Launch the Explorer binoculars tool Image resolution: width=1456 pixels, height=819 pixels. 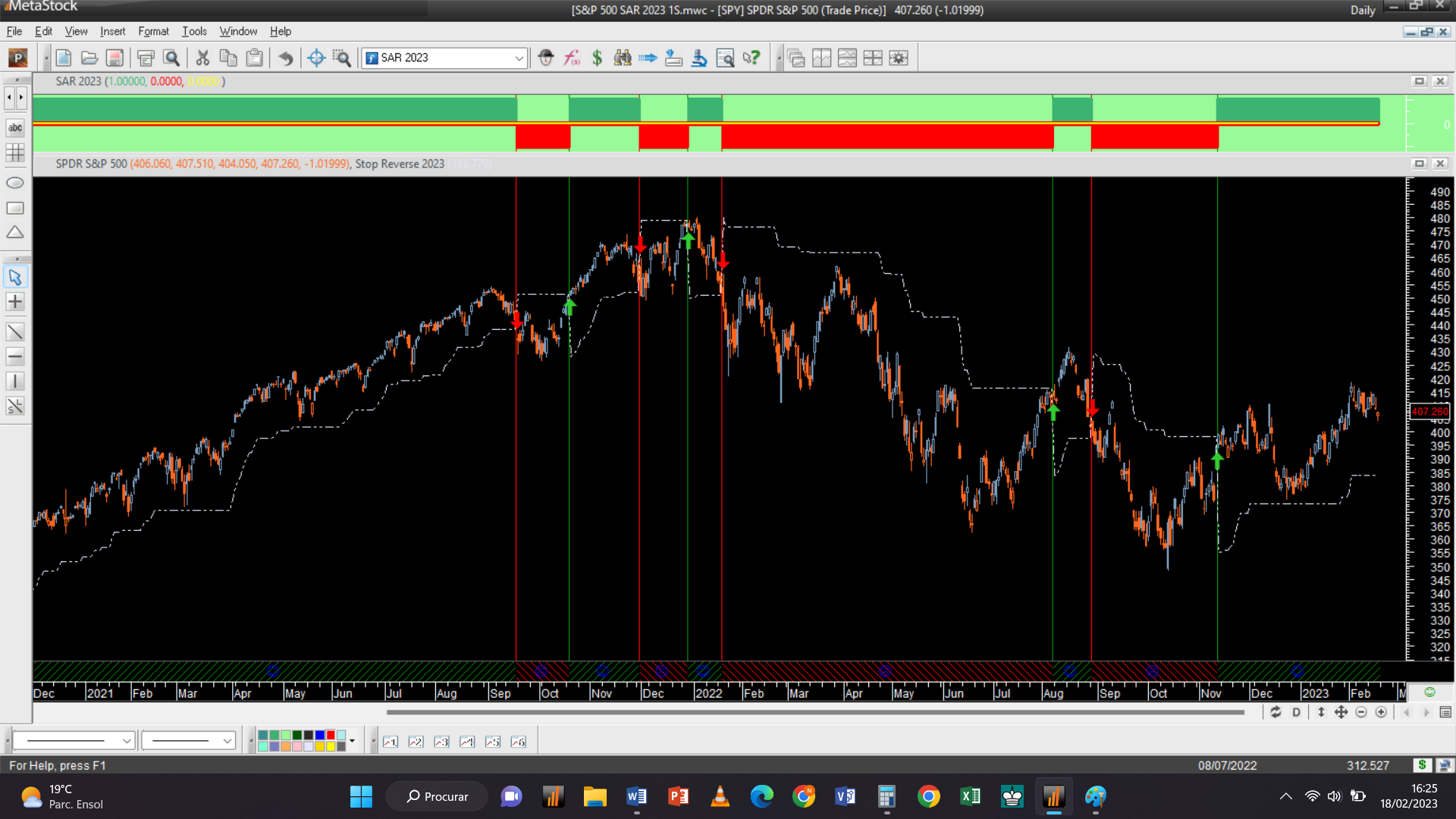click(x=623, y=58)
